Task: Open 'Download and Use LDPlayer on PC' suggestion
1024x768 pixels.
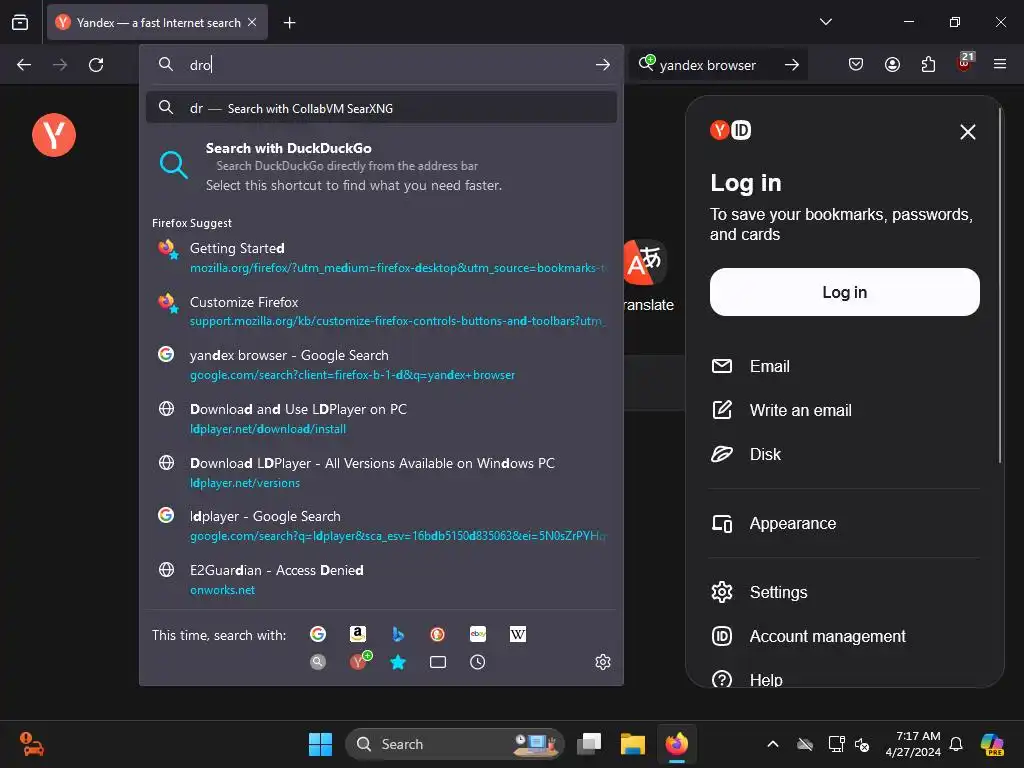Action: click(381, 418)
